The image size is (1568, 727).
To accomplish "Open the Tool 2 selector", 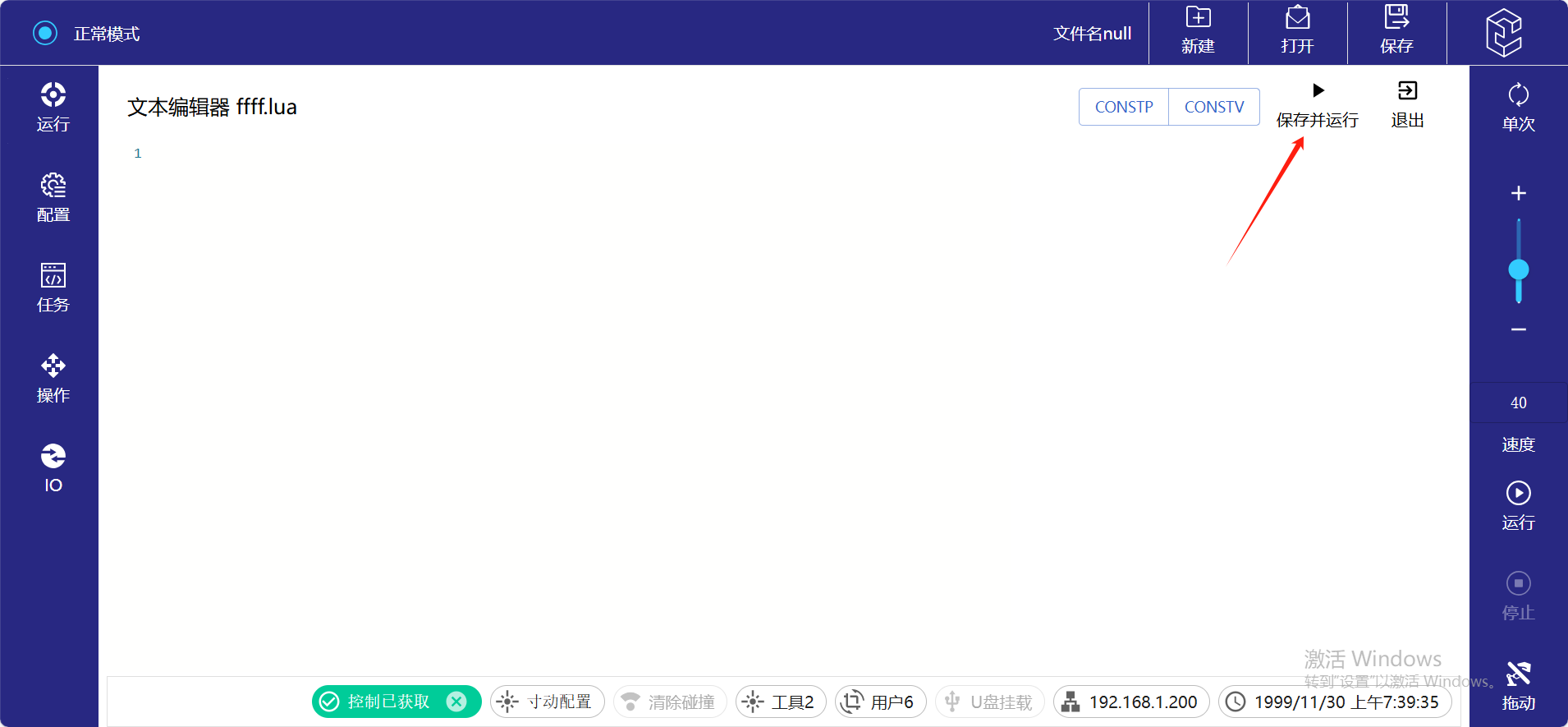I will coord(781,702).
